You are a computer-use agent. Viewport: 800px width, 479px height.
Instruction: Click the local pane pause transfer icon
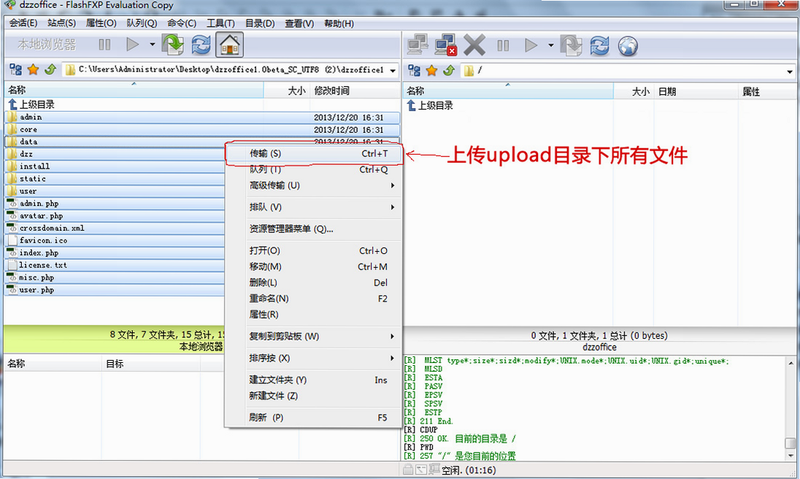(x=105, y=45)
